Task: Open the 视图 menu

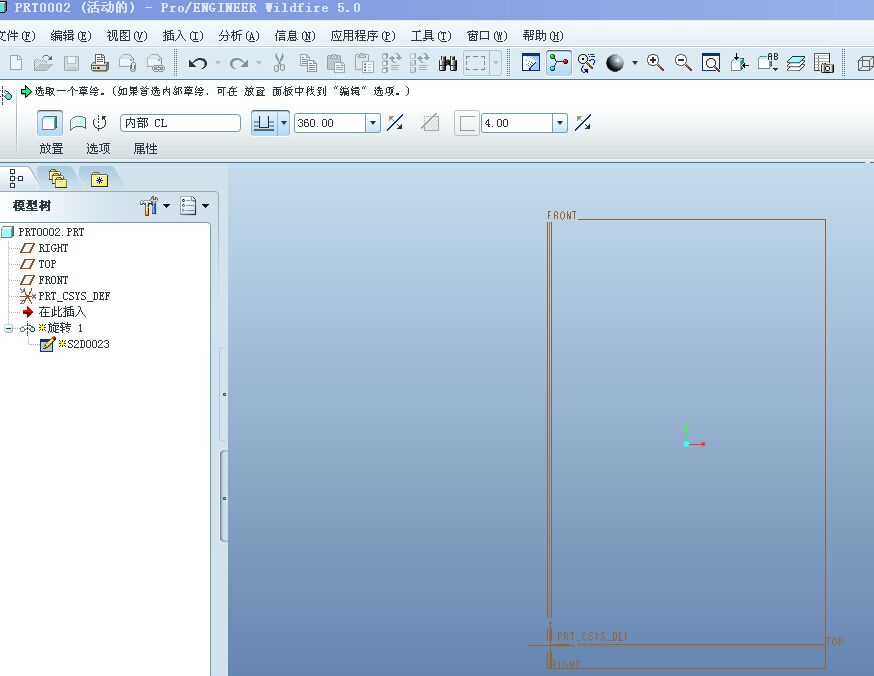Action: pos(127,36)
